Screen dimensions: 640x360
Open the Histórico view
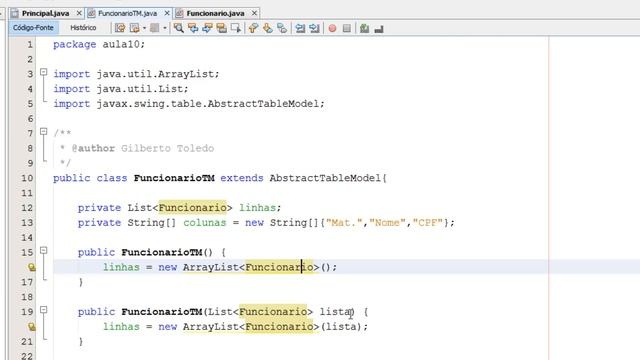tap(83, 28)
